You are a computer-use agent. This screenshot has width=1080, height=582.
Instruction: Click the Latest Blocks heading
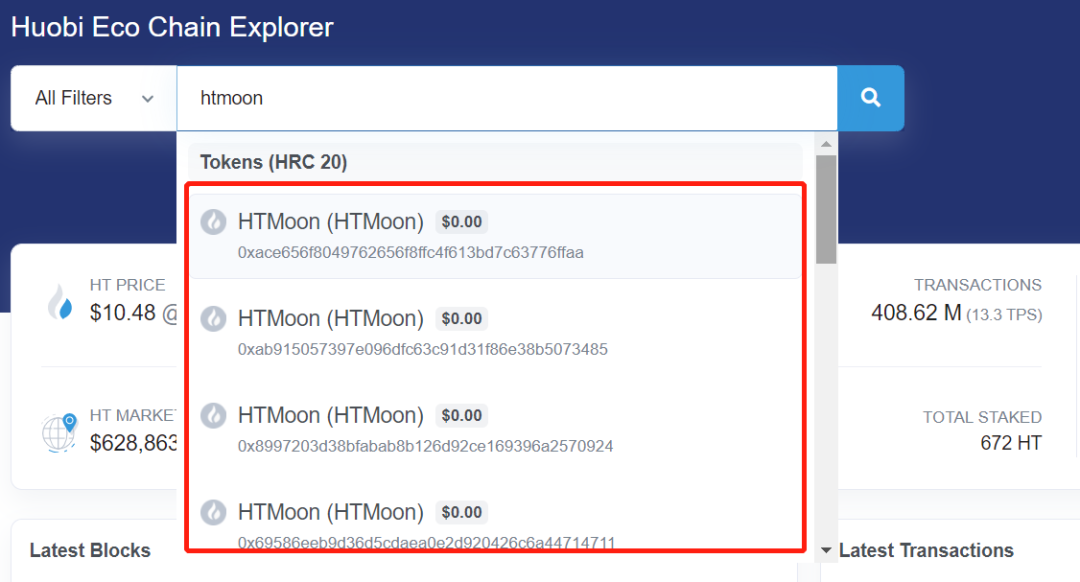(90, 550)
